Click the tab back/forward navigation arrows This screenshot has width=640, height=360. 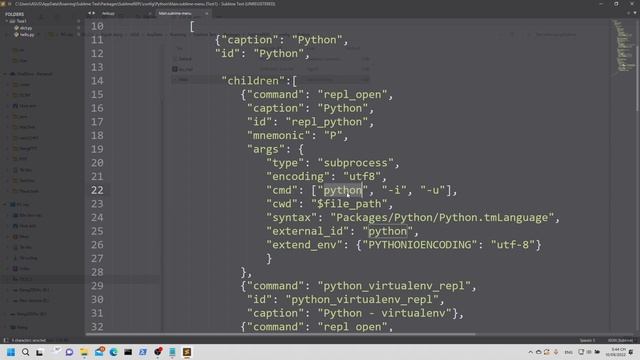tap(91, 13)
